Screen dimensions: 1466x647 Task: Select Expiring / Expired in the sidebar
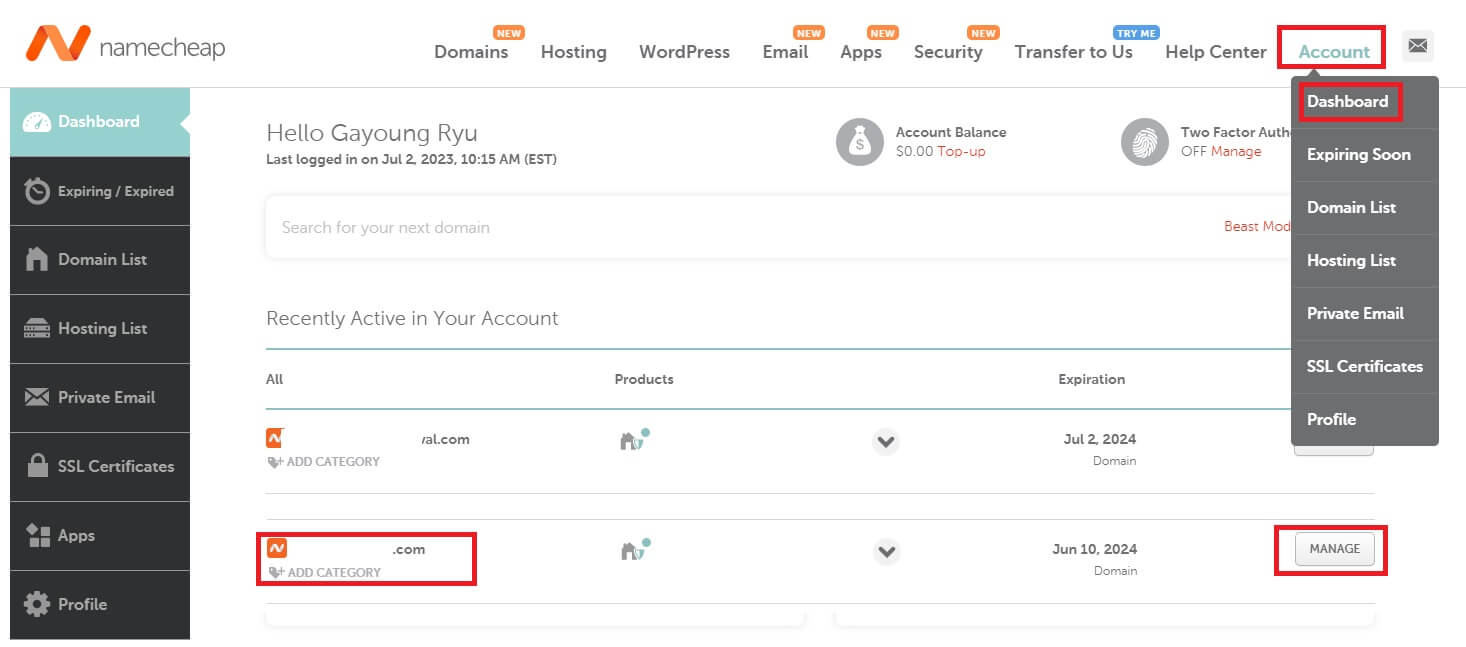pos(100,191)
